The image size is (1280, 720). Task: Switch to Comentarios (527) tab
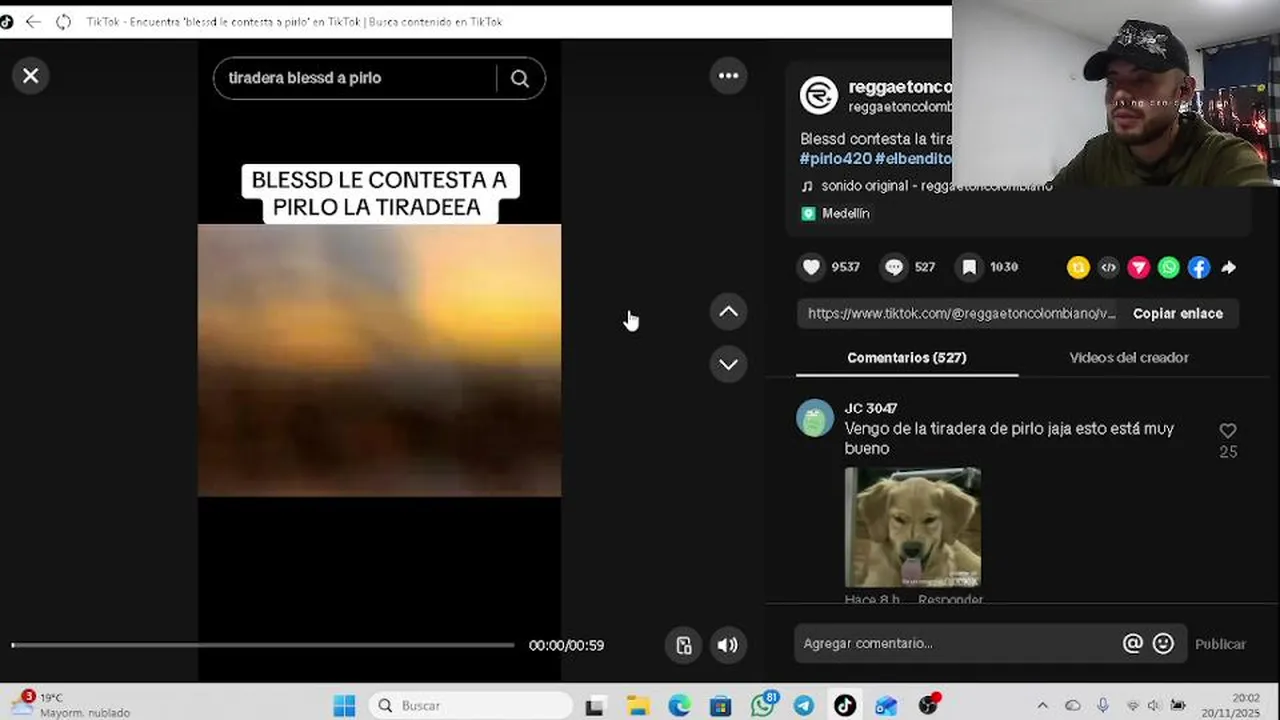point(906,357)
